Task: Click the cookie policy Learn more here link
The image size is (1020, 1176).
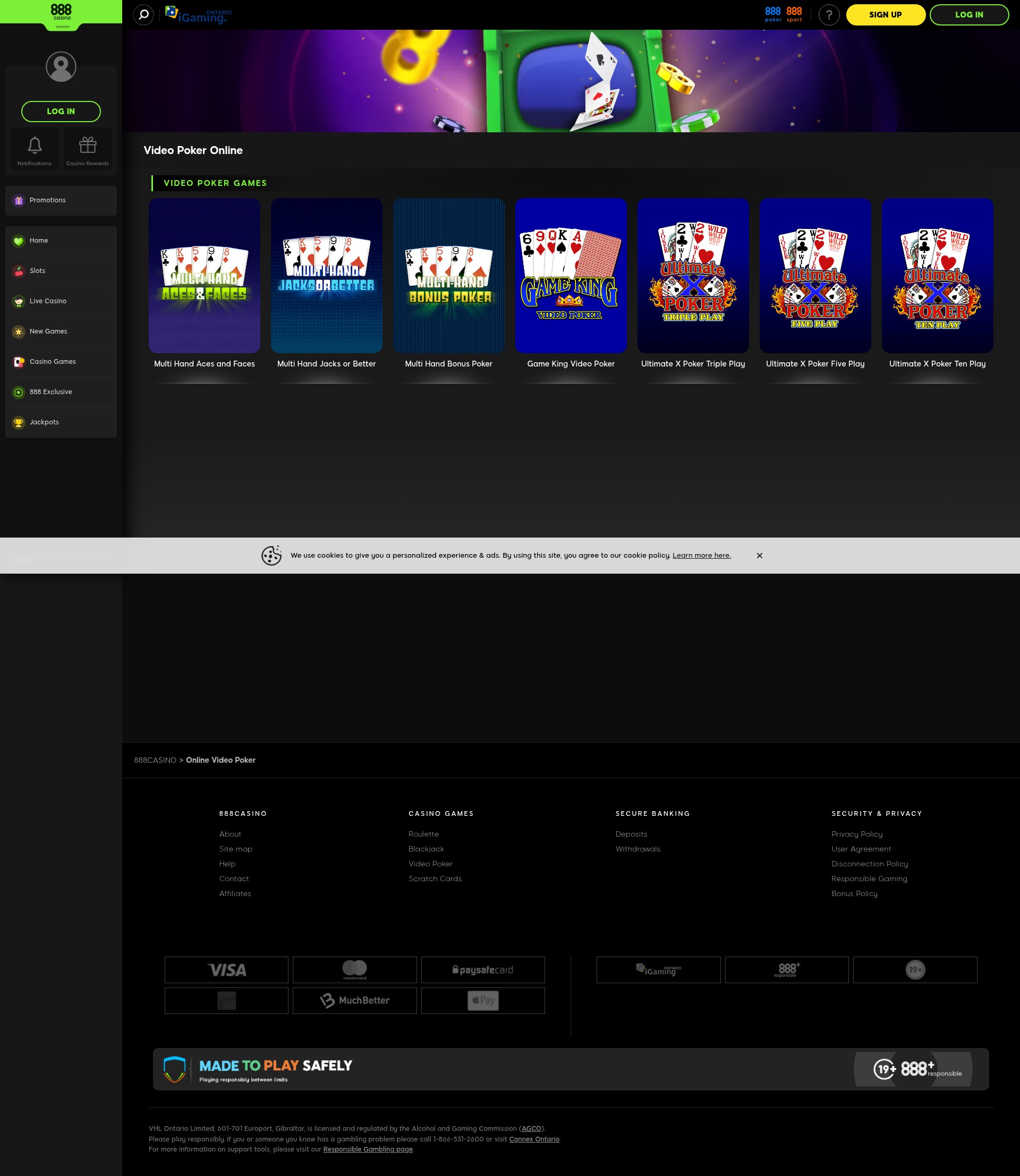Action: 702,556
